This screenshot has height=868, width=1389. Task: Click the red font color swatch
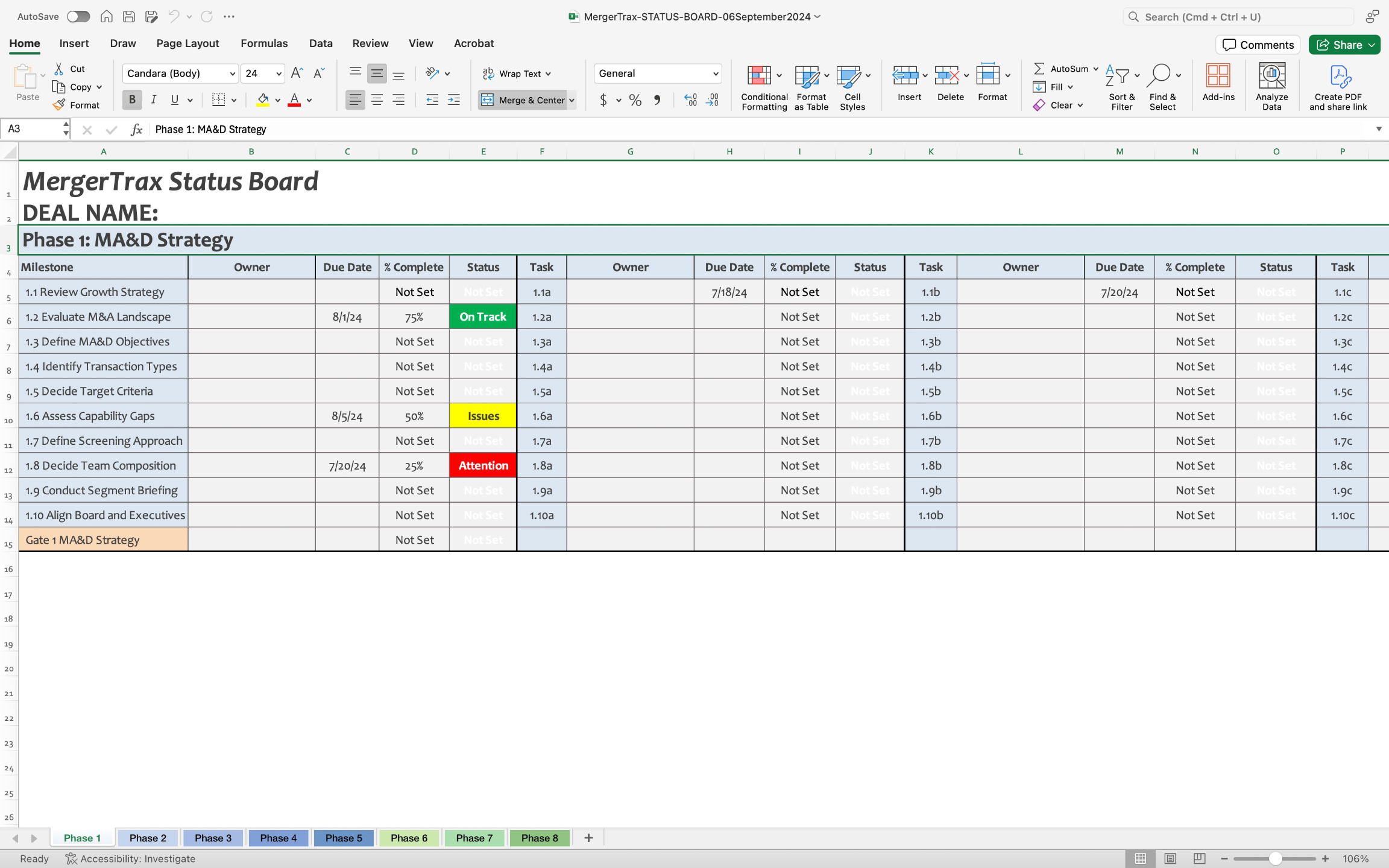(x=294, y=100)
